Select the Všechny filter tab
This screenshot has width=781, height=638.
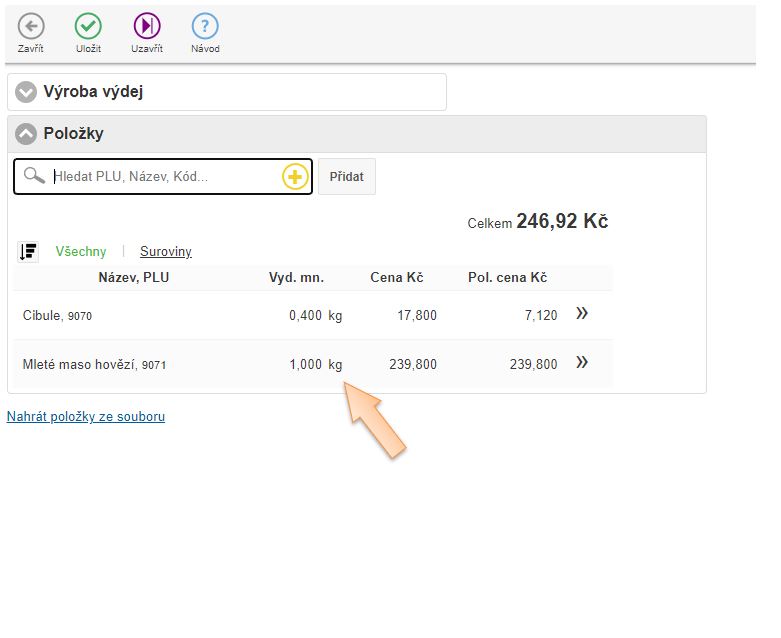81,252
